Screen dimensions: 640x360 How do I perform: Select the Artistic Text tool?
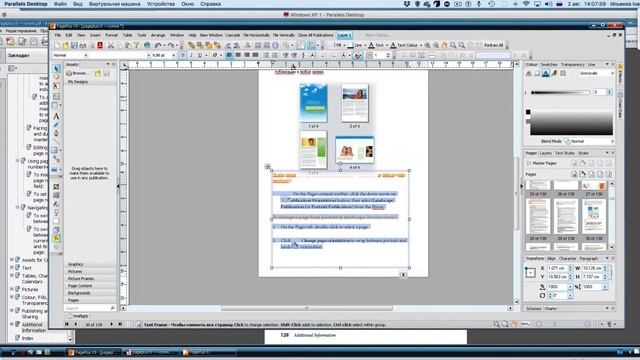point(56,116)
